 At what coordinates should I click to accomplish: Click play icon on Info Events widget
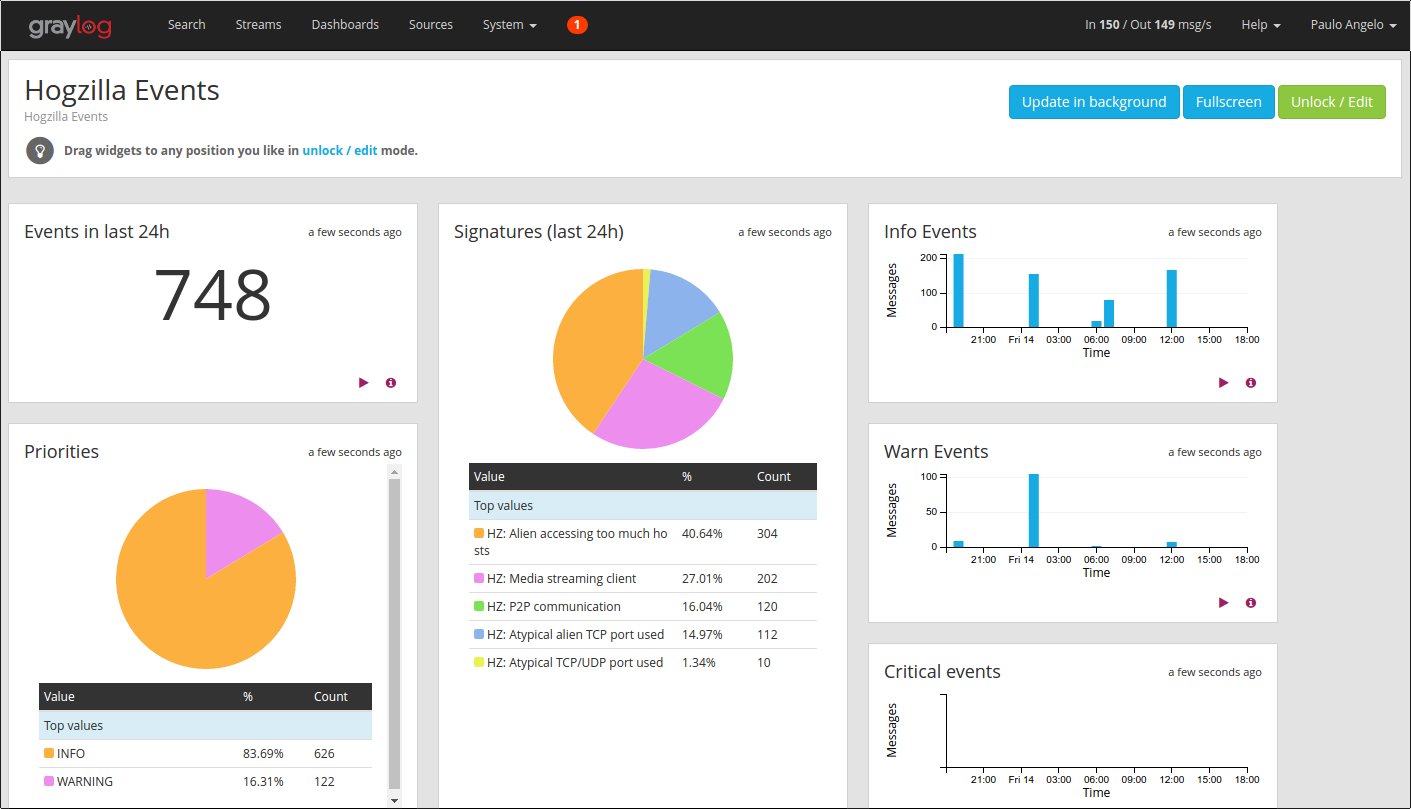[x=1224, y=383]
